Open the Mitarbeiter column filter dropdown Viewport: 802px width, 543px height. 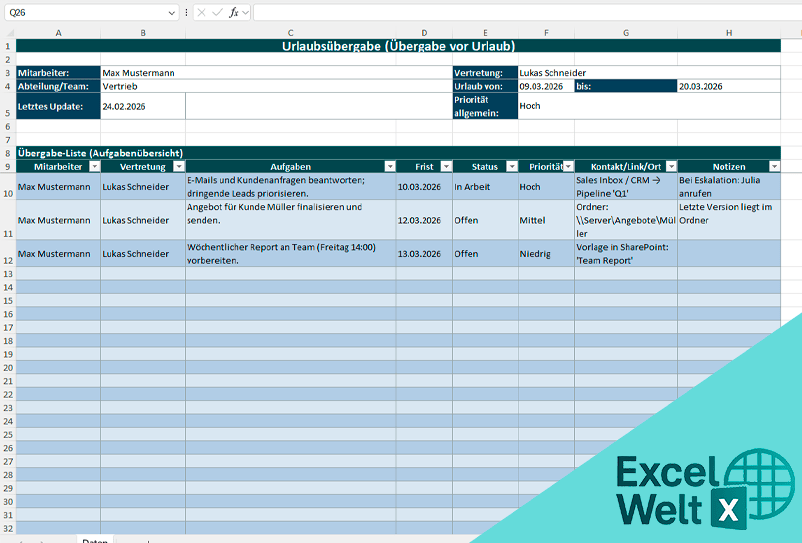point(94,166)
